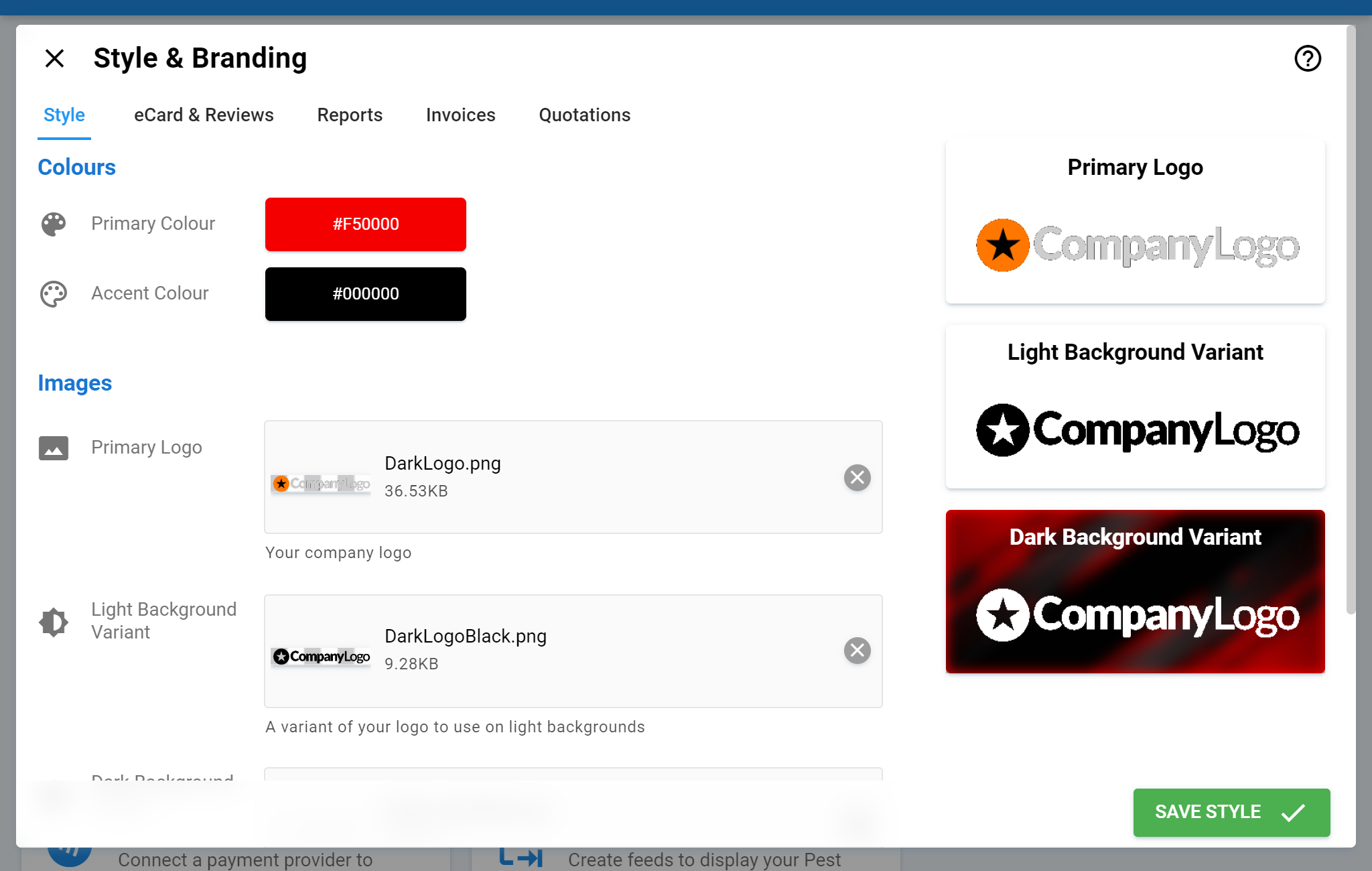Switch to the eCard & Reviews tab

pyautogui.click(x=204, y=115)
